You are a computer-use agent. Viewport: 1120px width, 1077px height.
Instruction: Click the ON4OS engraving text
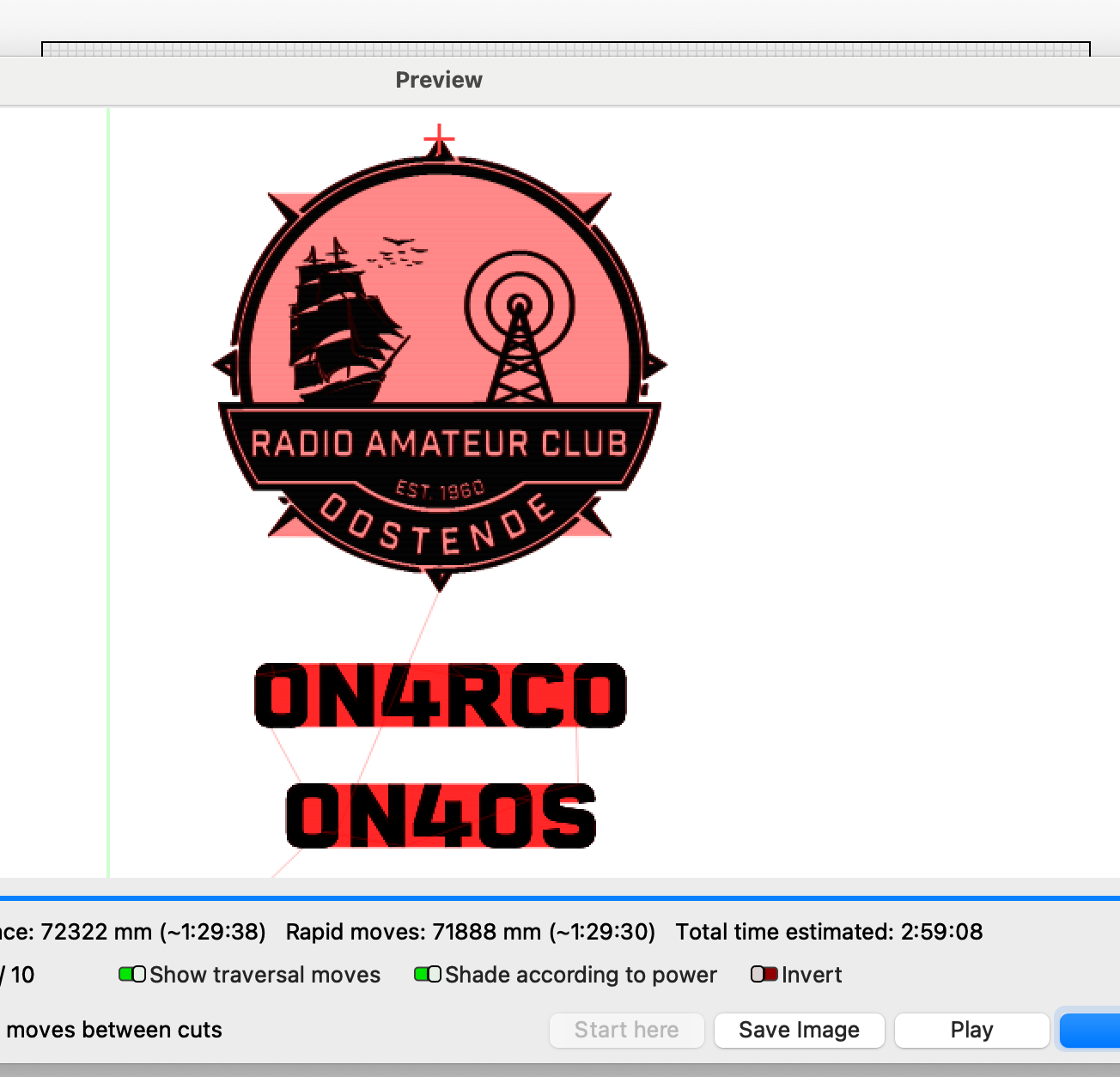pyautogui.click(x=441, y=815)
